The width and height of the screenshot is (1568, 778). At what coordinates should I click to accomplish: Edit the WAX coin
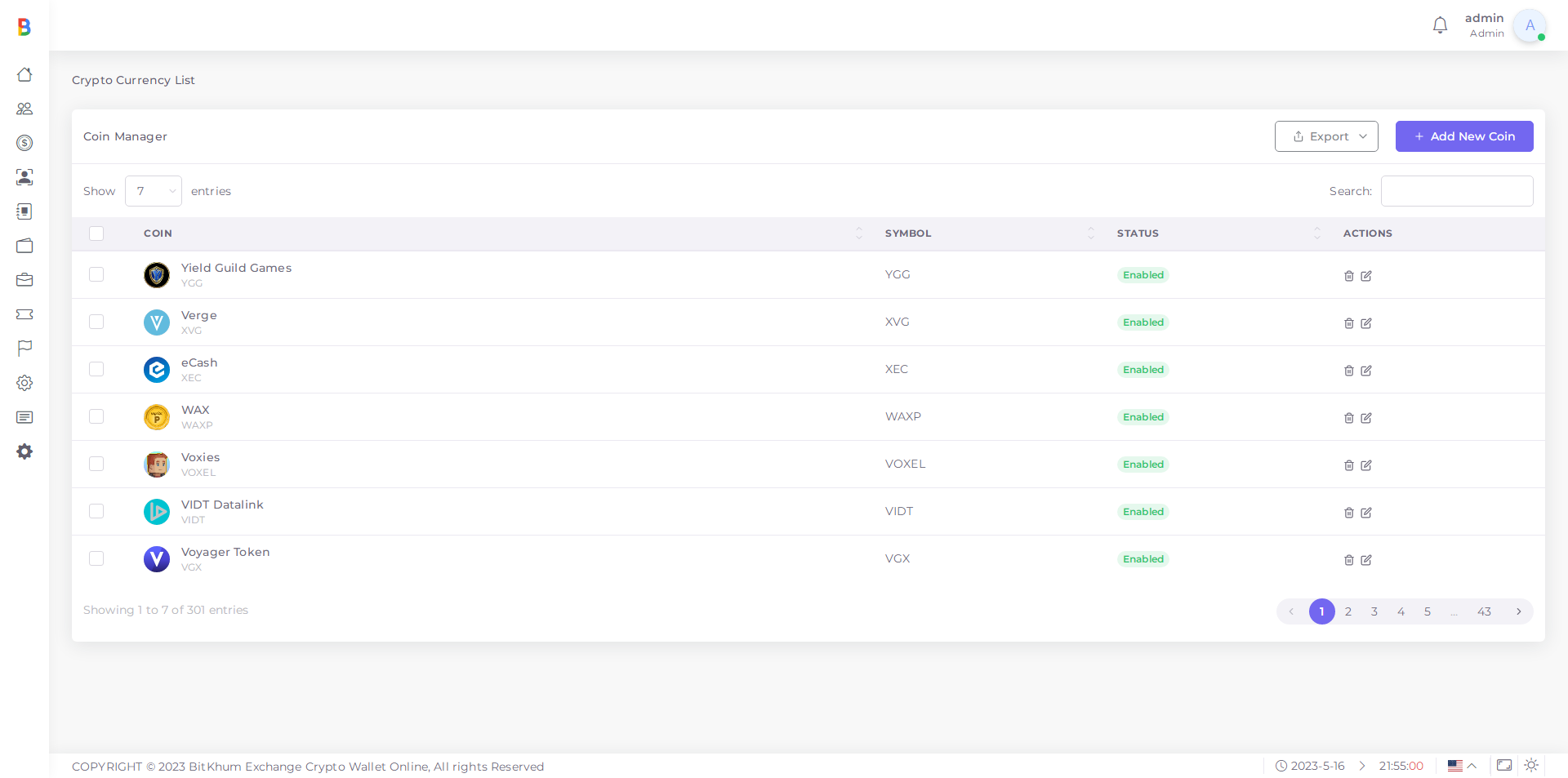point(1366,418)
